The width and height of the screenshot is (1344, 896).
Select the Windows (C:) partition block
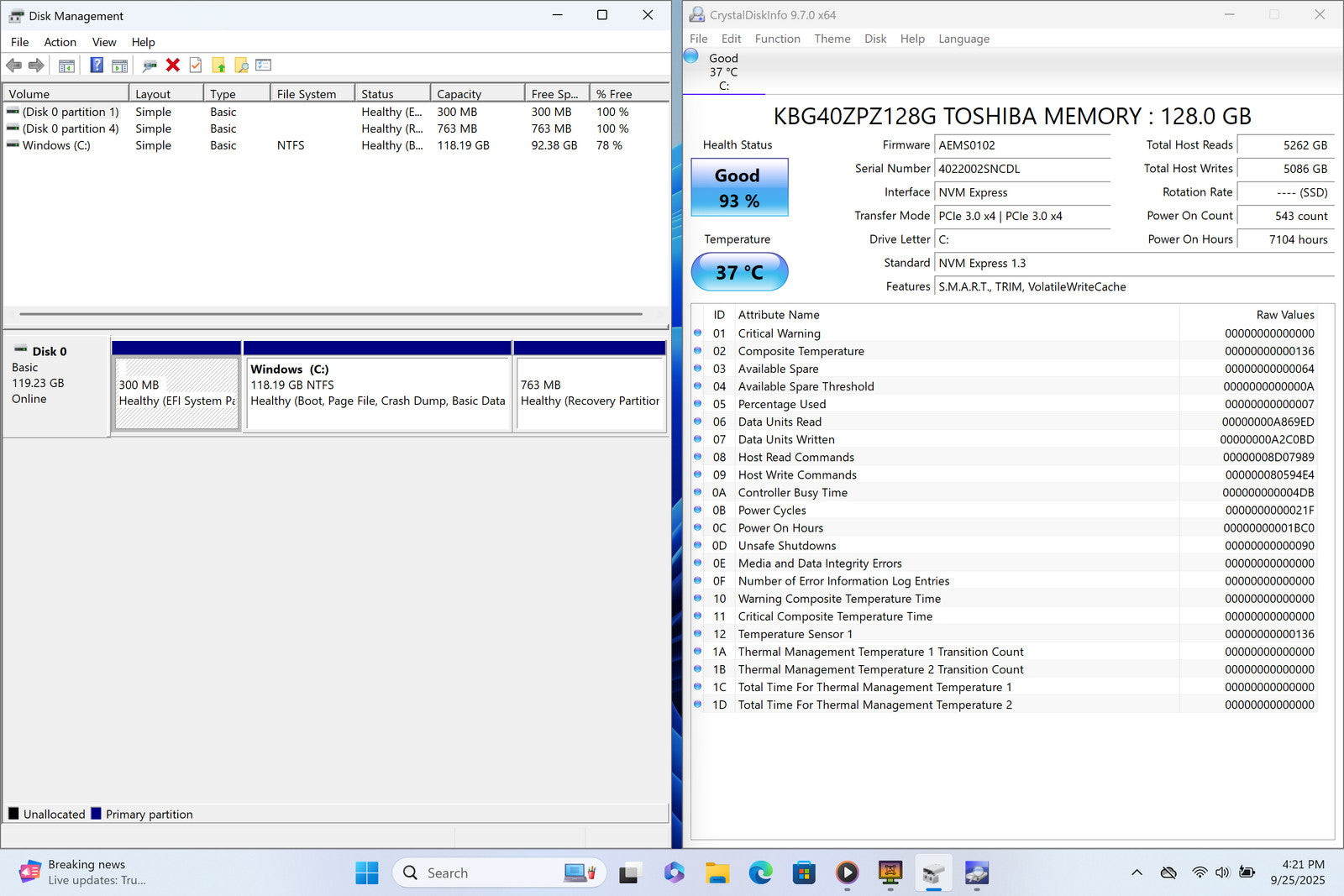376,393
